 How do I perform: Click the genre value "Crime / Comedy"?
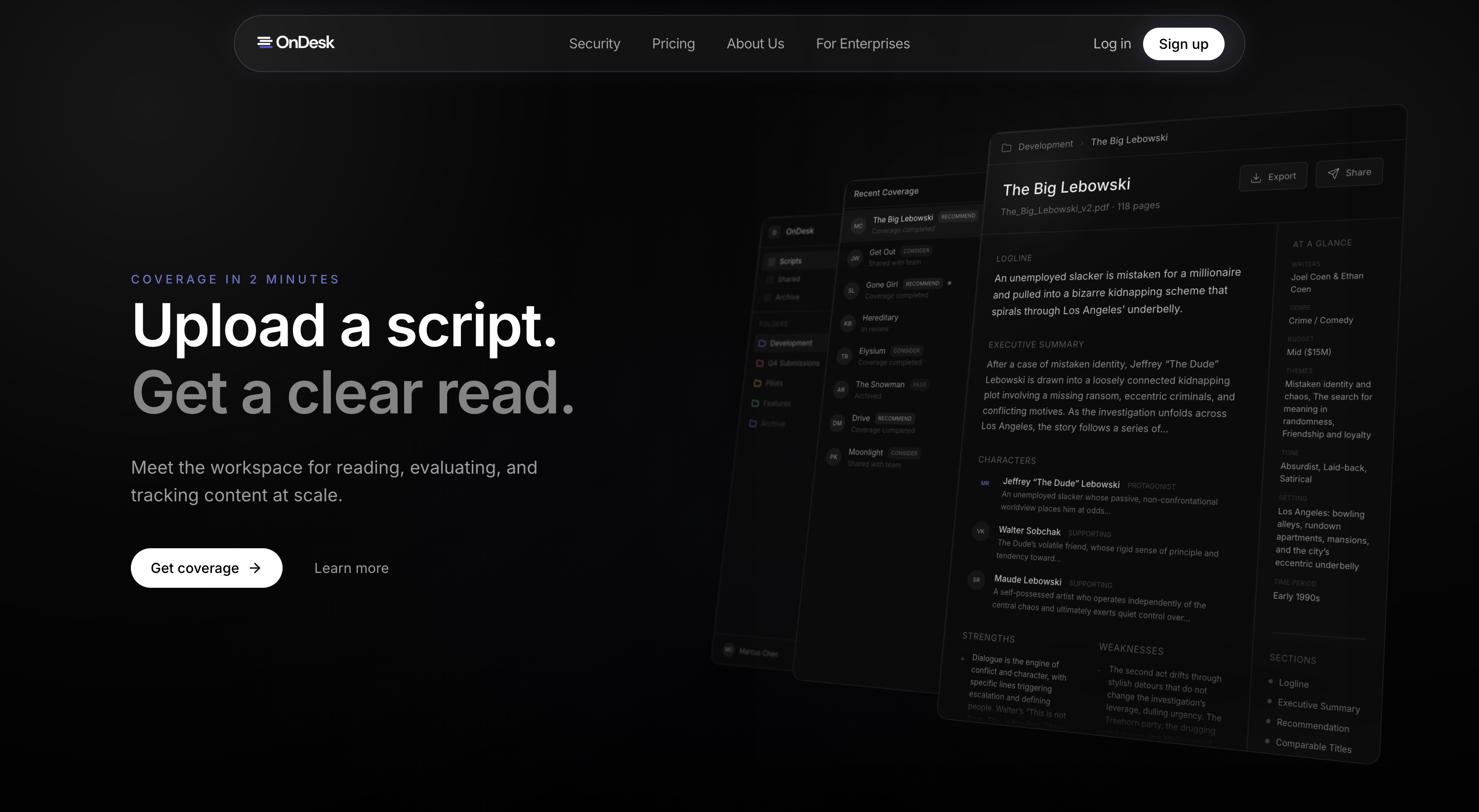[1320, 321]
